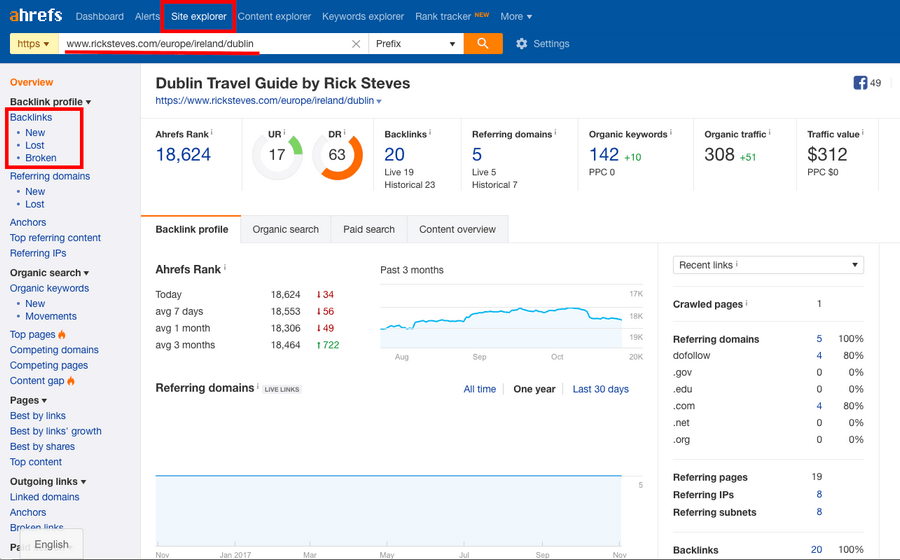Click the Backlinks count 20
900x560 pixels.
click(x=394, y=154)
